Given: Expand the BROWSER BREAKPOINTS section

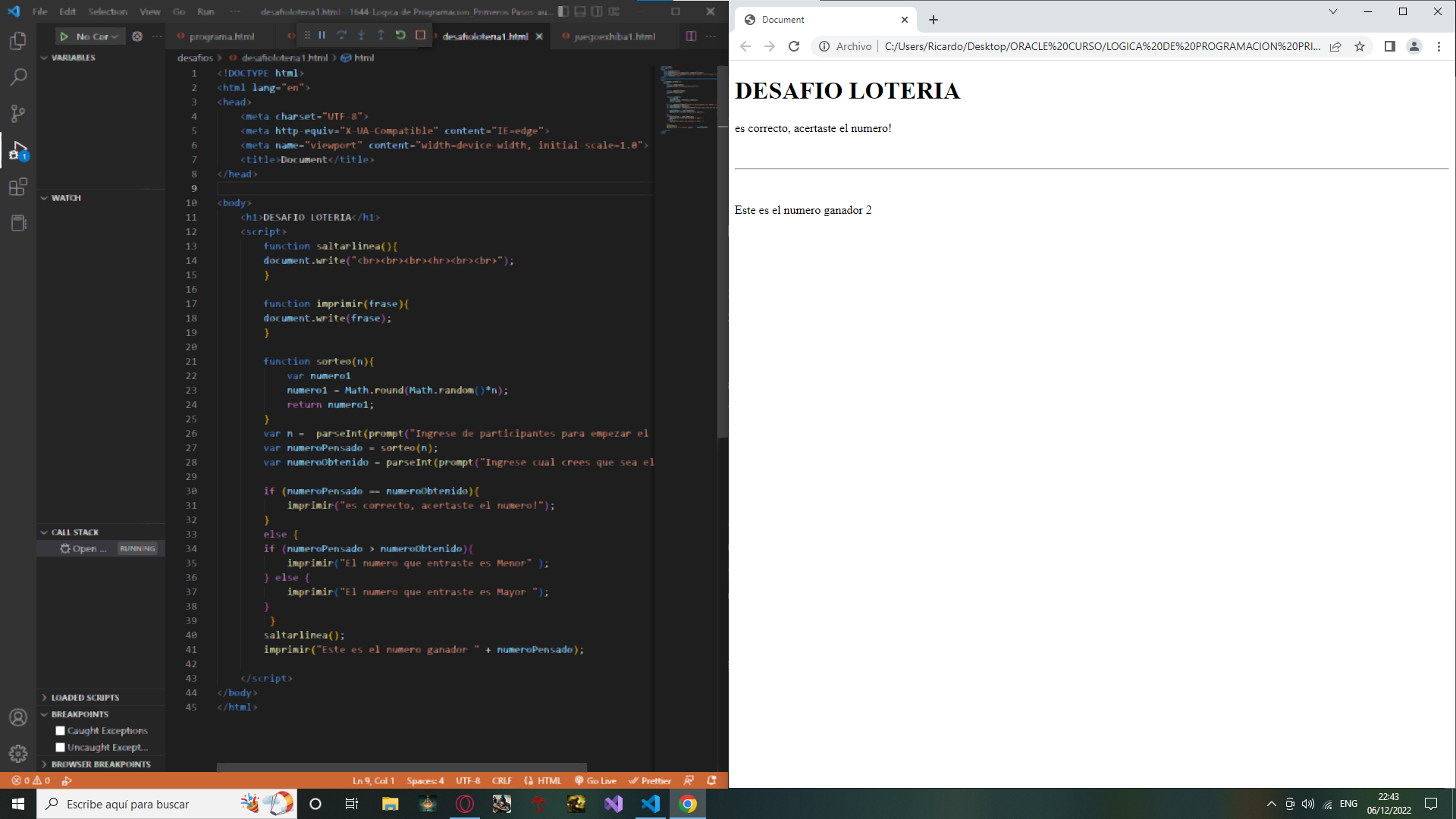Looking at the screenshot, I should [x=101, y=764].
